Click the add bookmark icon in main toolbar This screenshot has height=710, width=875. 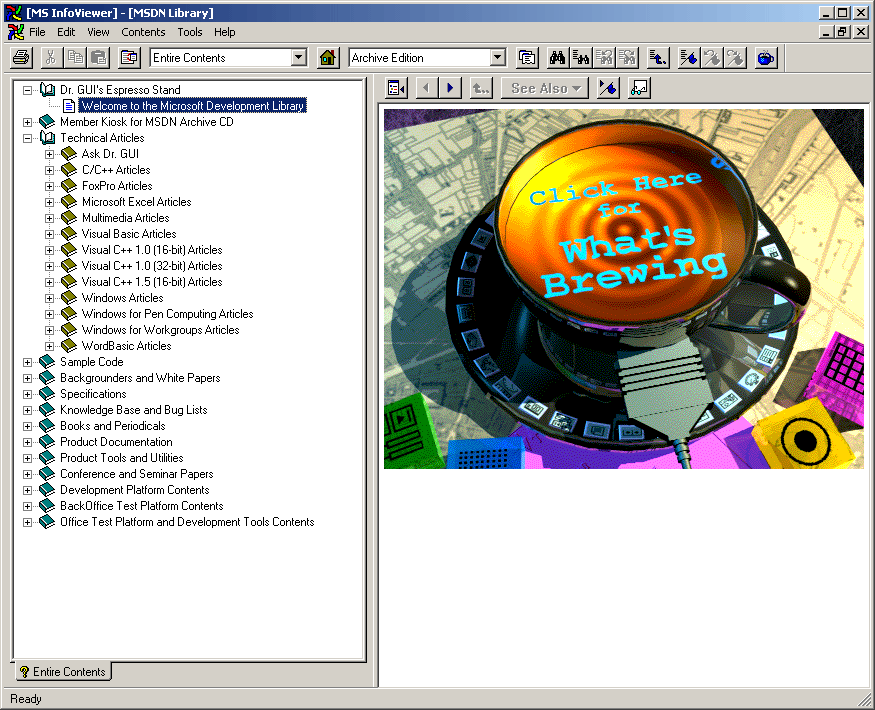688,57
